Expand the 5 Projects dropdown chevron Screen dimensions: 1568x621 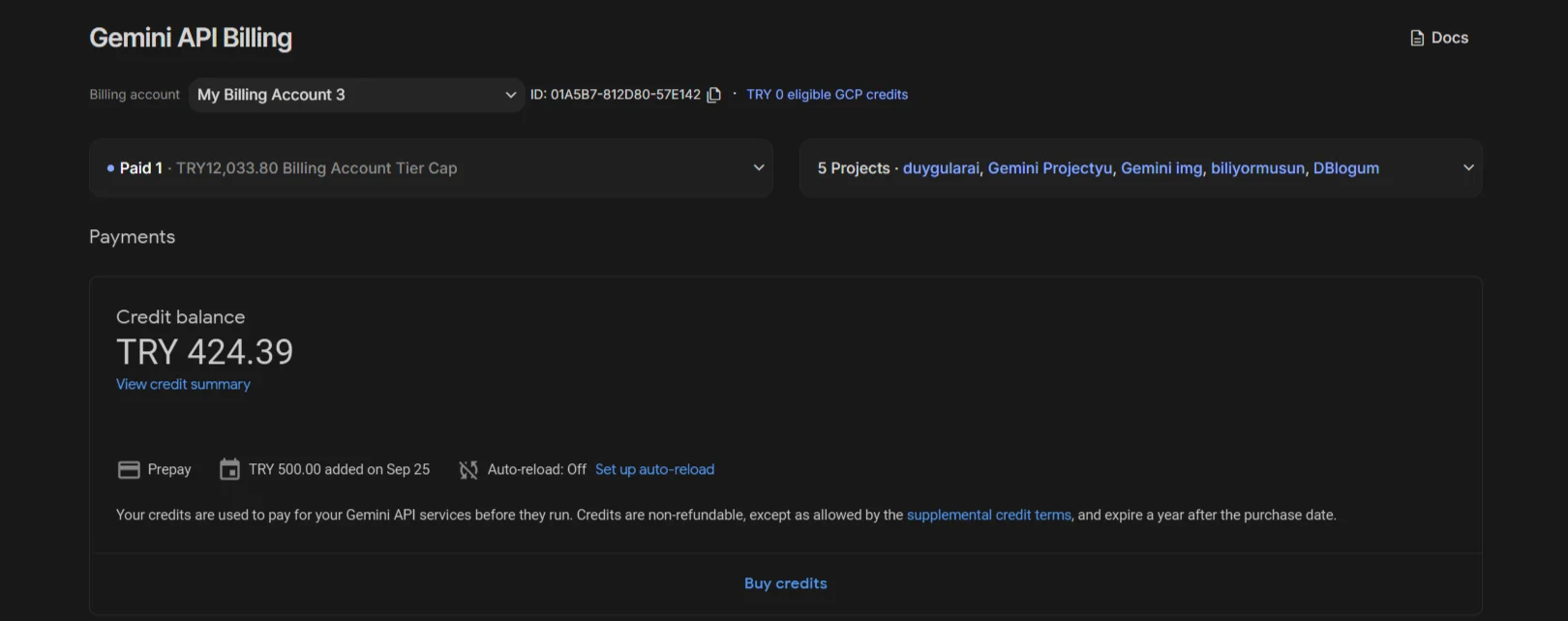coord(1468,167)
